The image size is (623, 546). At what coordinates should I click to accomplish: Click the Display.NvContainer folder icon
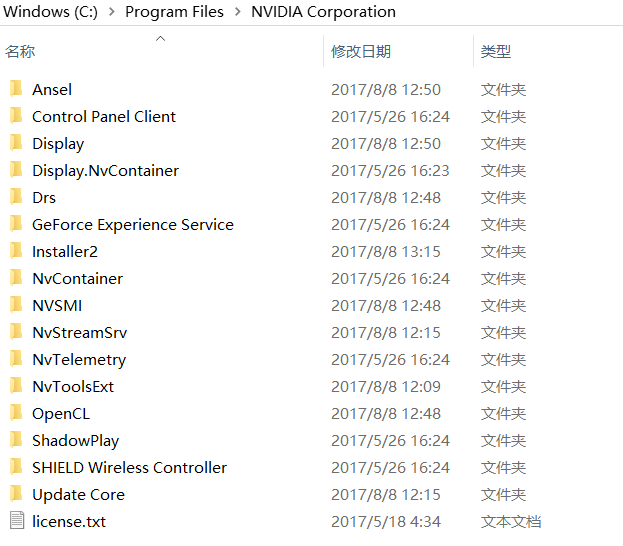coord(16,170)
